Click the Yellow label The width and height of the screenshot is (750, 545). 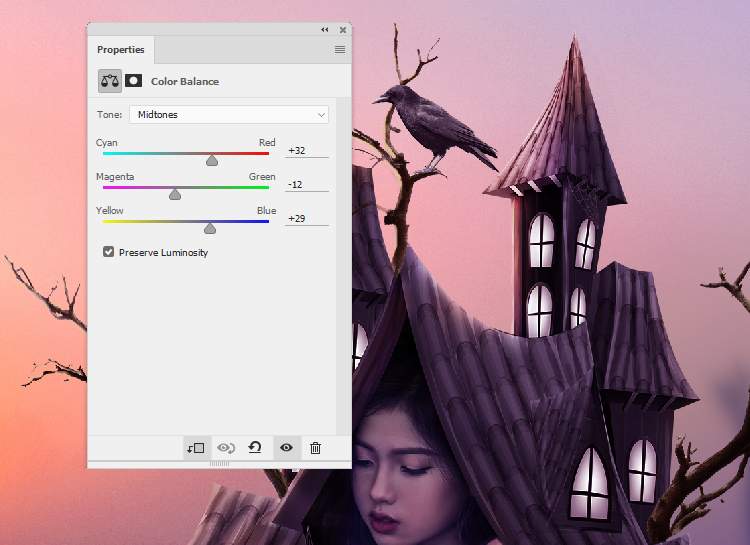point(110,211)
